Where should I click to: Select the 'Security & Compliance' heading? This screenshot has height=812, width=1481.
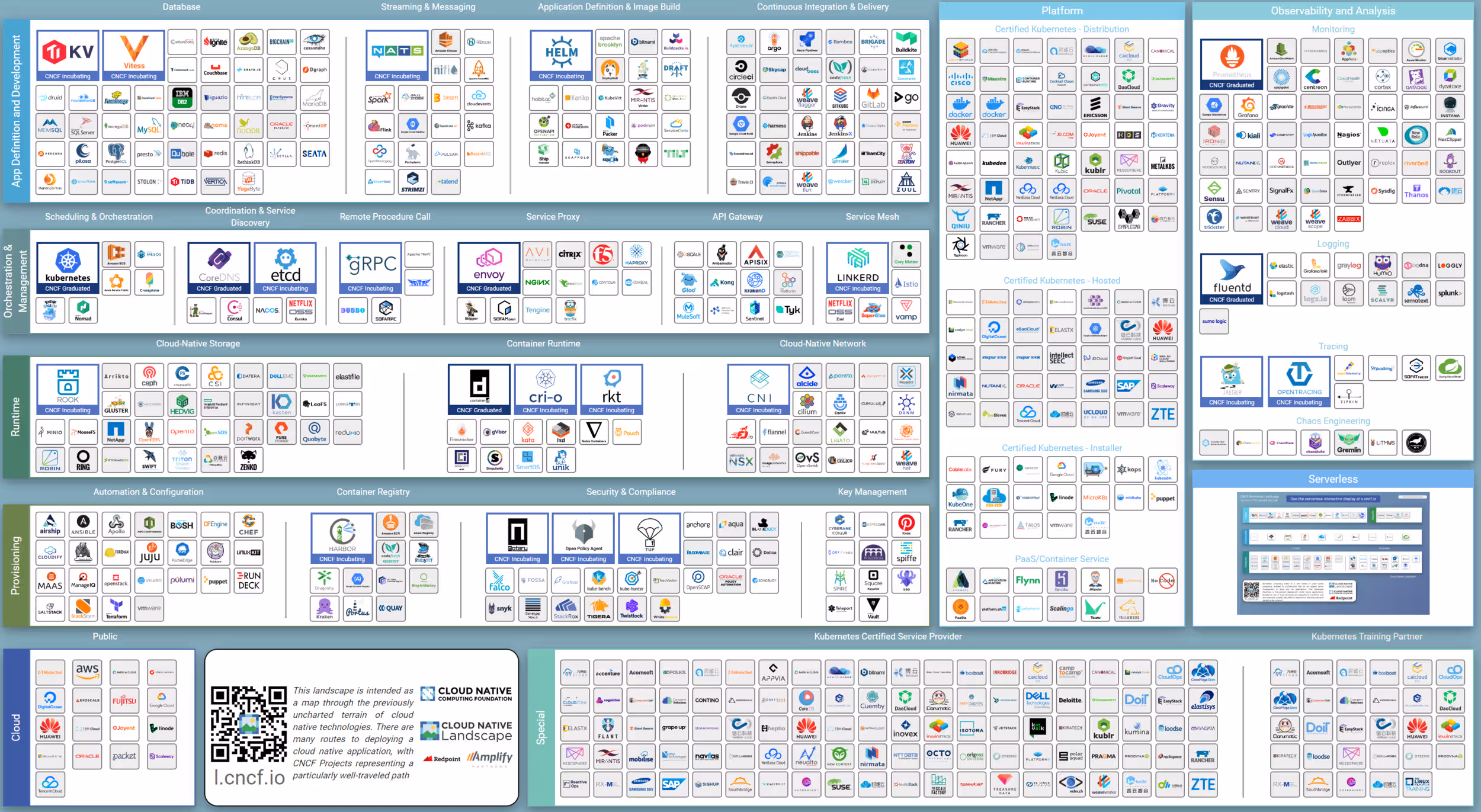[x=631, y=492]
